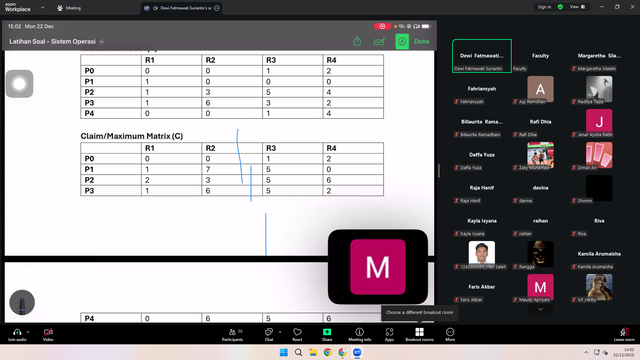Screen dimensions: 640x360
Task: Select Maudy Apriyani's M avatar tile
Action: (x=540, y=287)
